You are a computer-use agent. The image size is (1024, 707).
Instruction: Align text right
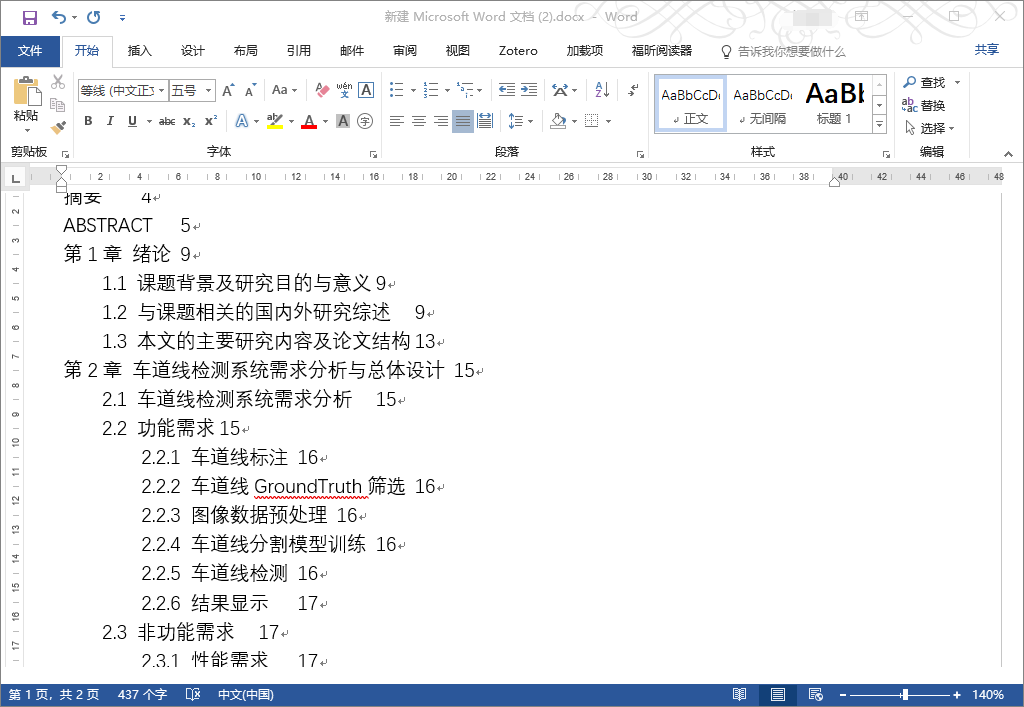pos(441,121)
